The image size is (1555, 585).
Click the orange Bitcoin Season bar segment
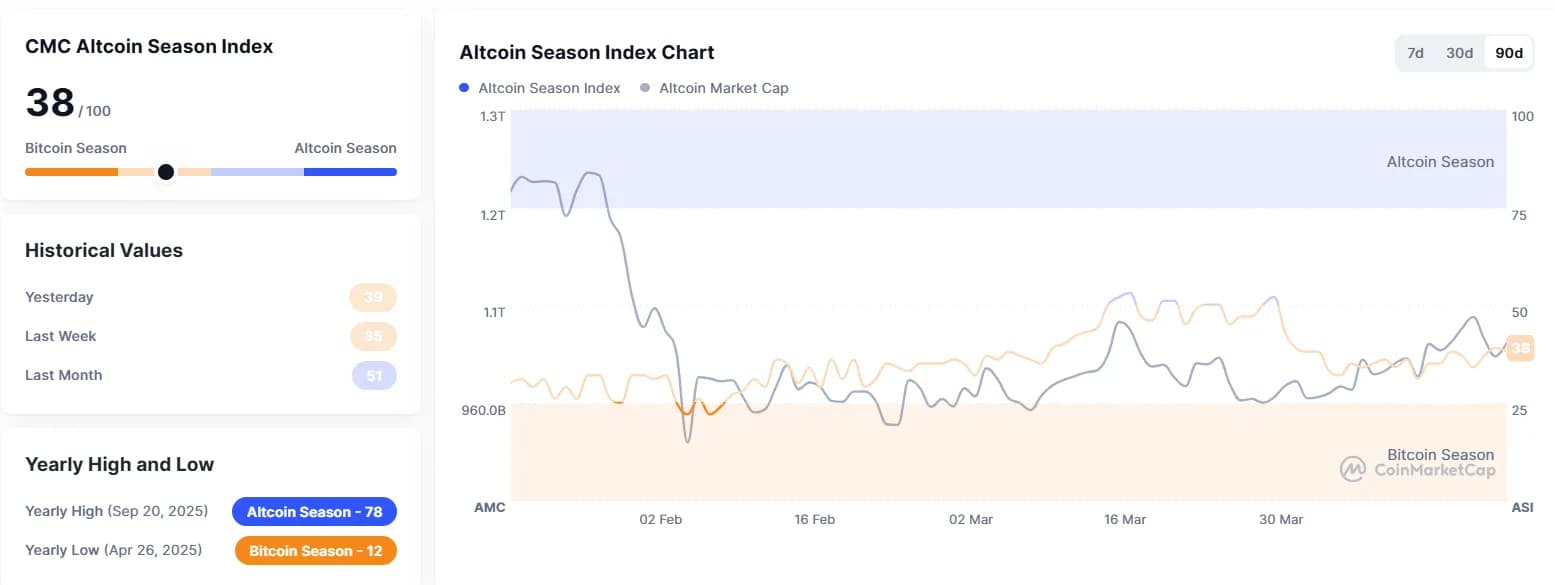(x=71, y=172)
